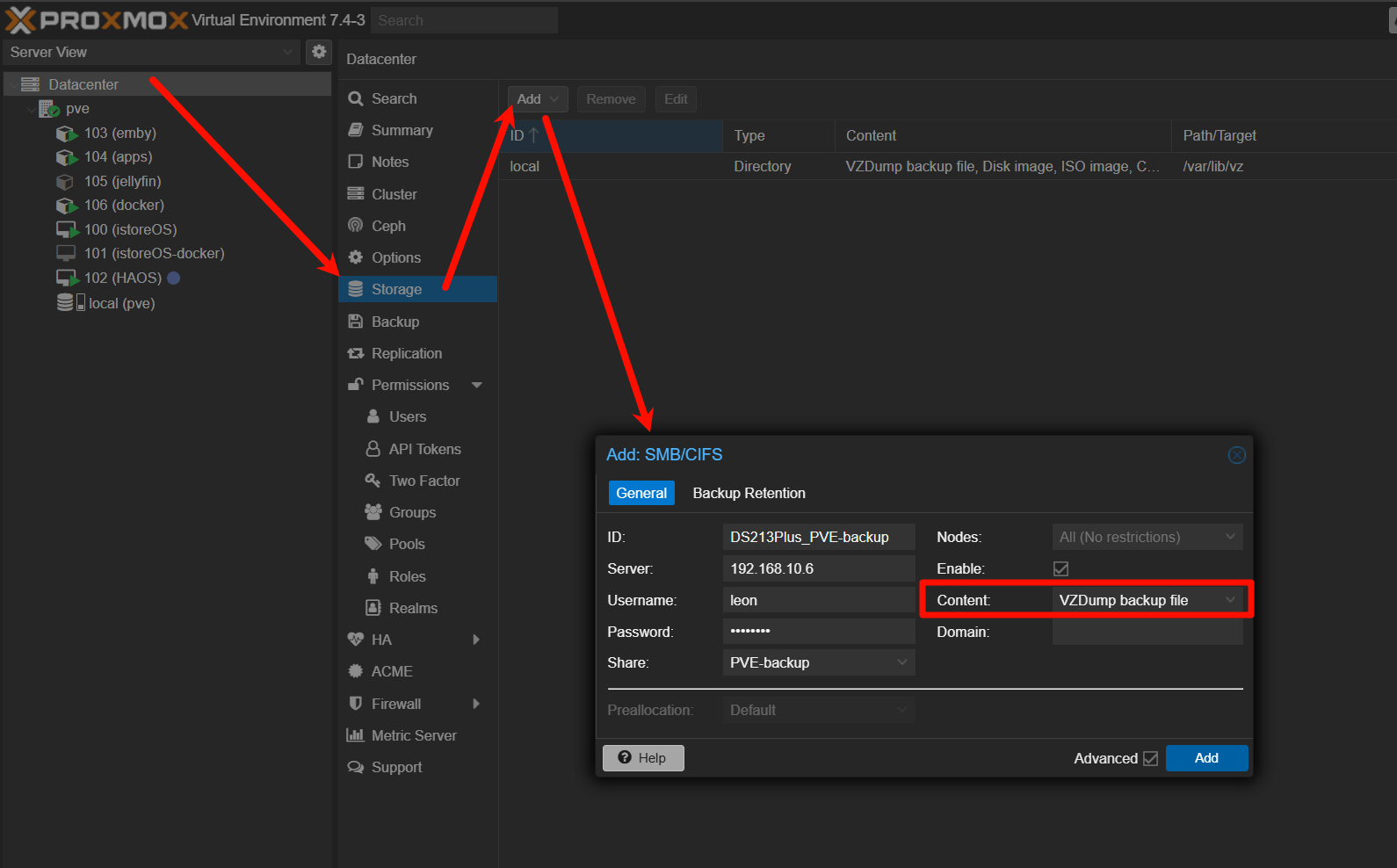Collapse the pve node tree
The width and height of the screenshot is (1397, 868).
tap(32, 109)
